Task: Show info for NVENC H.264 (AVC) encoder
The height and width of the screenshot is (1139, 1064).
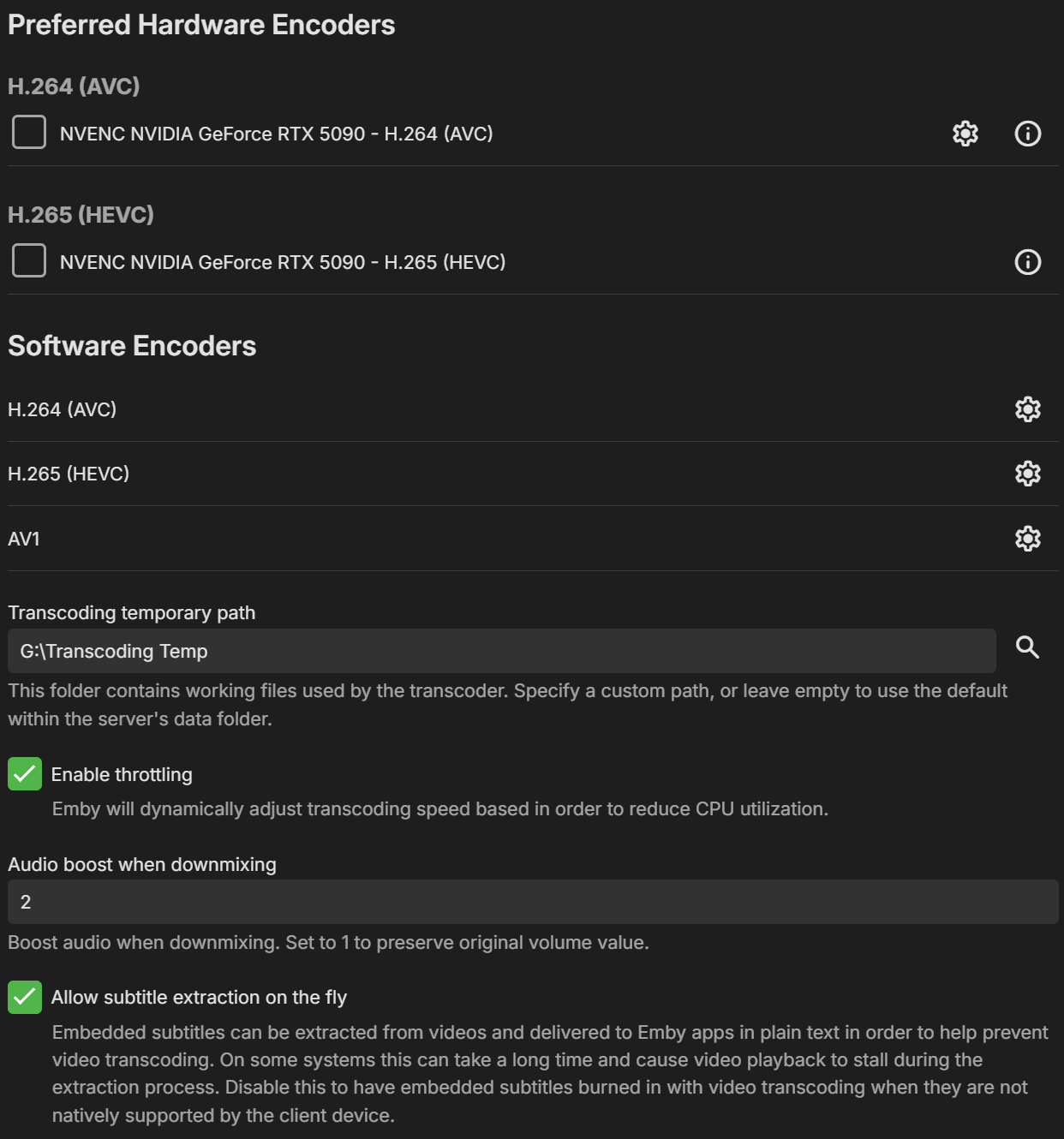Action: point(1027,134)
